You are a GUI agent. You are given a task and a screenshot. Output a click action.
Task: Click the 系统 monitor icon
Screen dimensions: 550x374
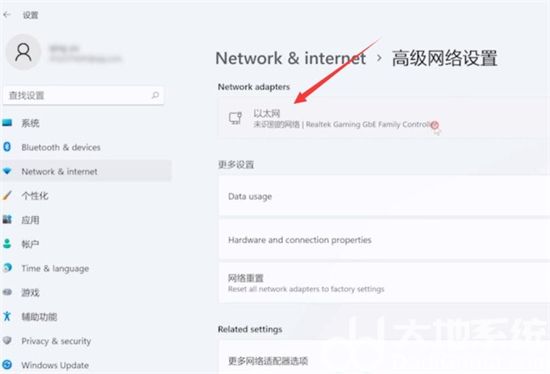tap(7, 123)
